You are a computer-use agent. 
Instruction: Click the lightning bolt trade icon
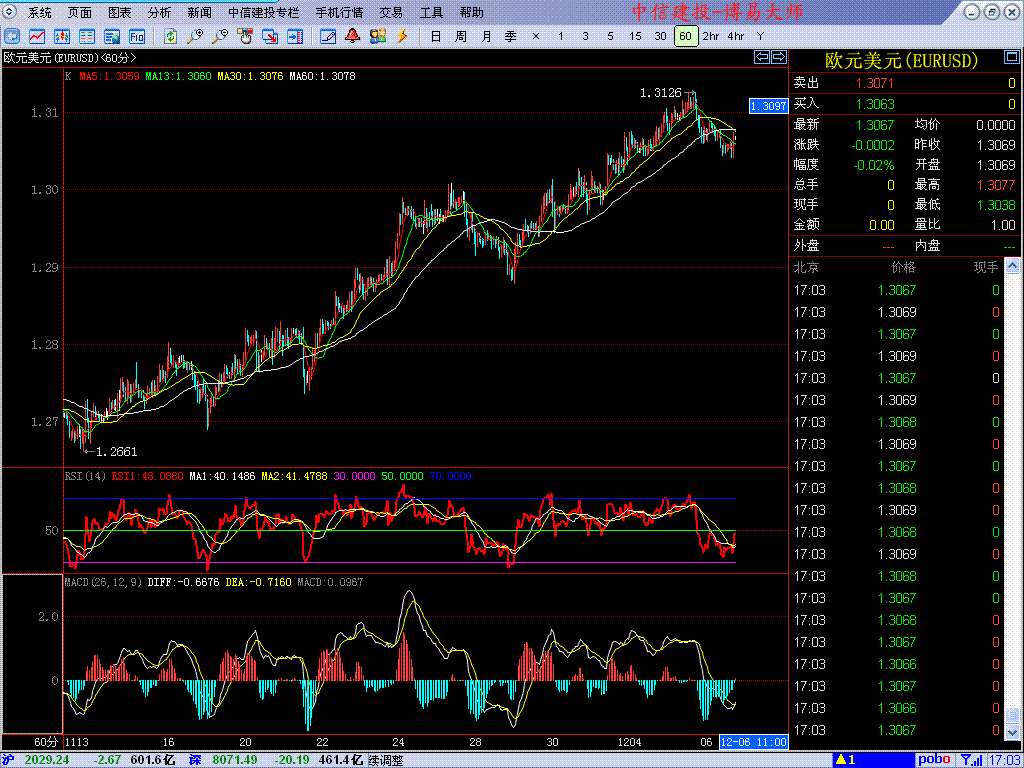coord(402,36)
